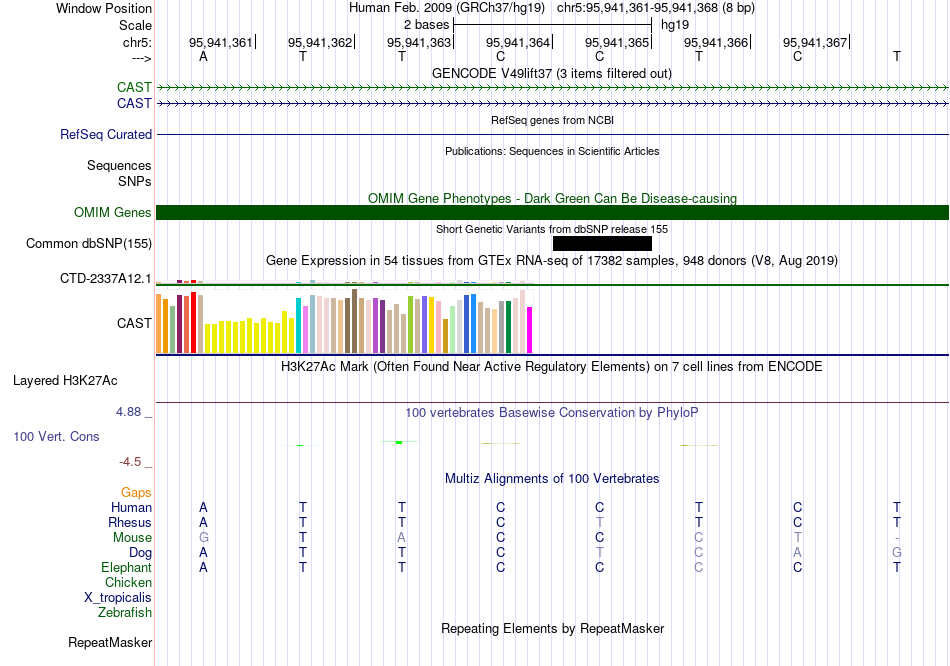
Task: Click the Mouse row's gray G base
Action: pyautogui.click(x=203, y=538)
